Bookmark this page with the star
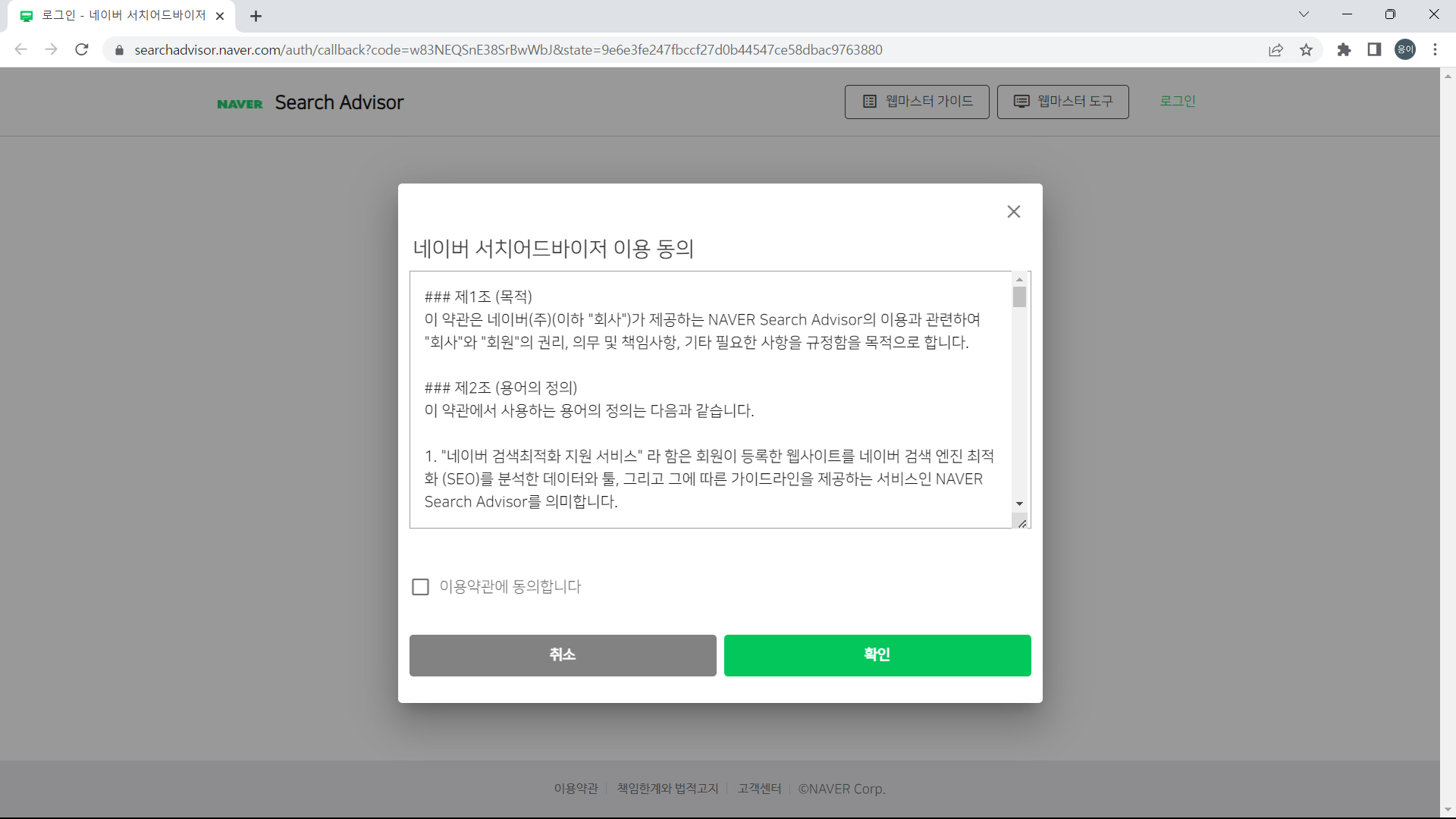This screenshot has height=819, width=1456. click(x=1306, y=49)
